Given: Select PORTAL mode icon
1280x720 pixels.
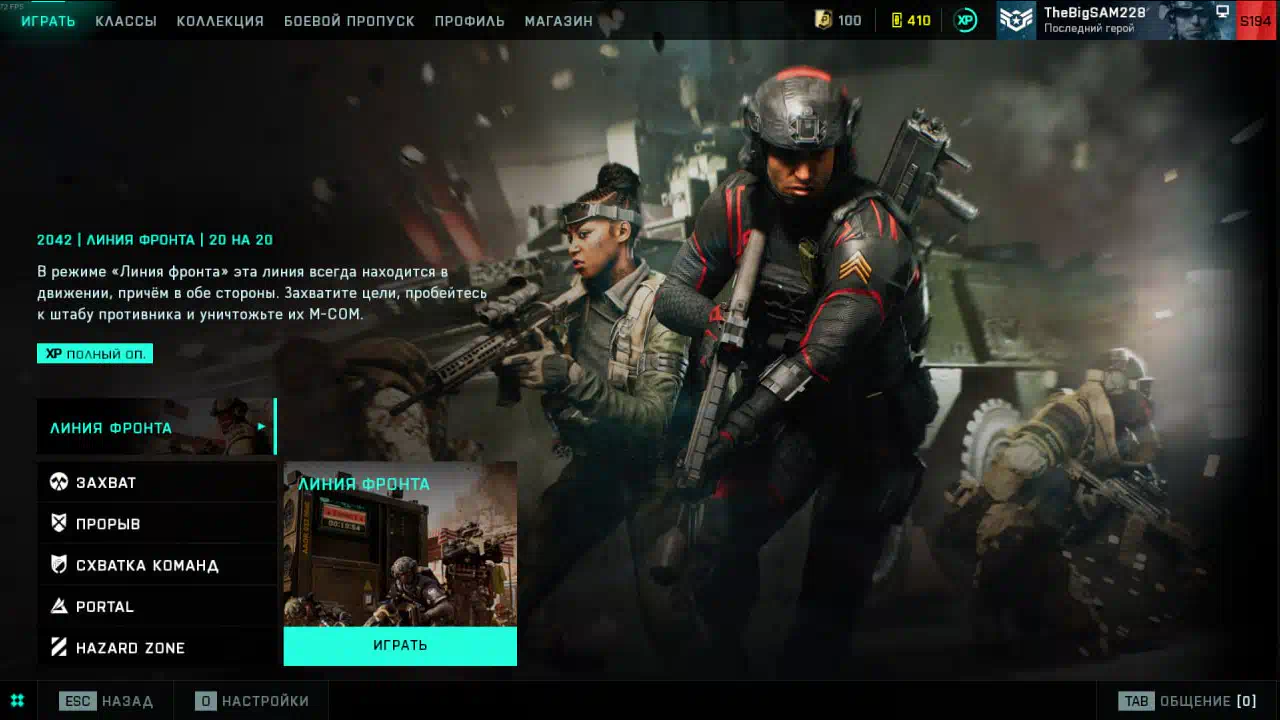Looking at the screenshot, I should (59, 606).
